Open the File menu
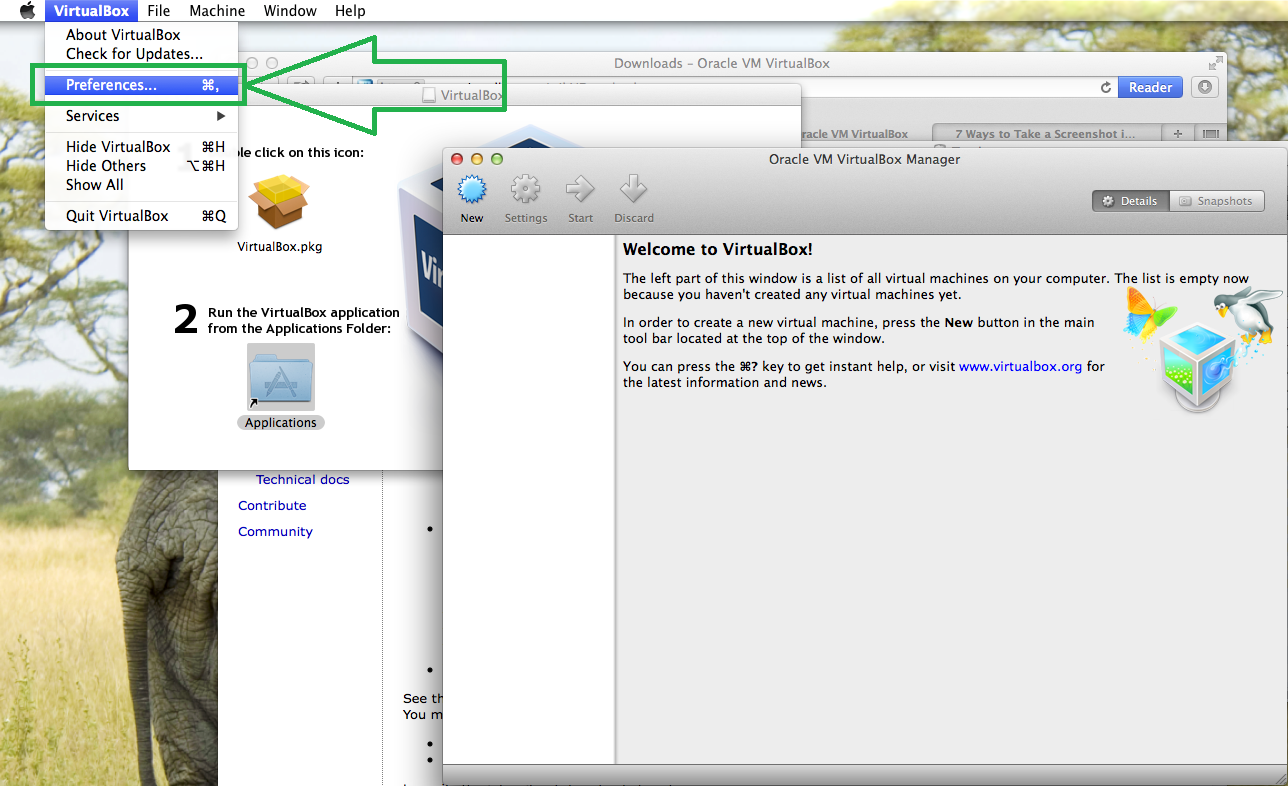Screen dimensions: 1288x786 [158, 11]
